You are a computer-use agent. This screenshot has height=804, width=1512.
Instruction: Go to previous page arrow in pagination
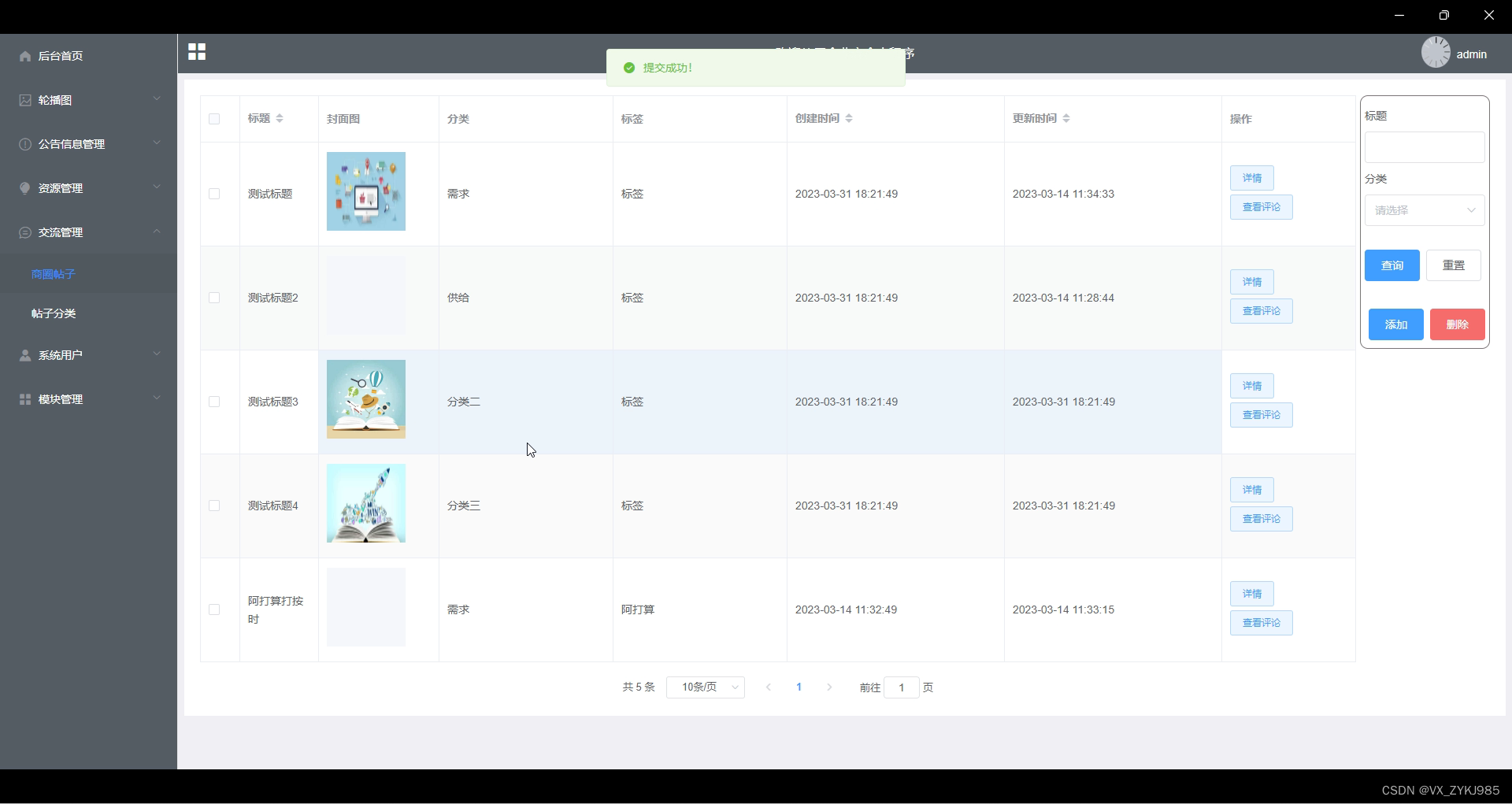click(769, 687)
